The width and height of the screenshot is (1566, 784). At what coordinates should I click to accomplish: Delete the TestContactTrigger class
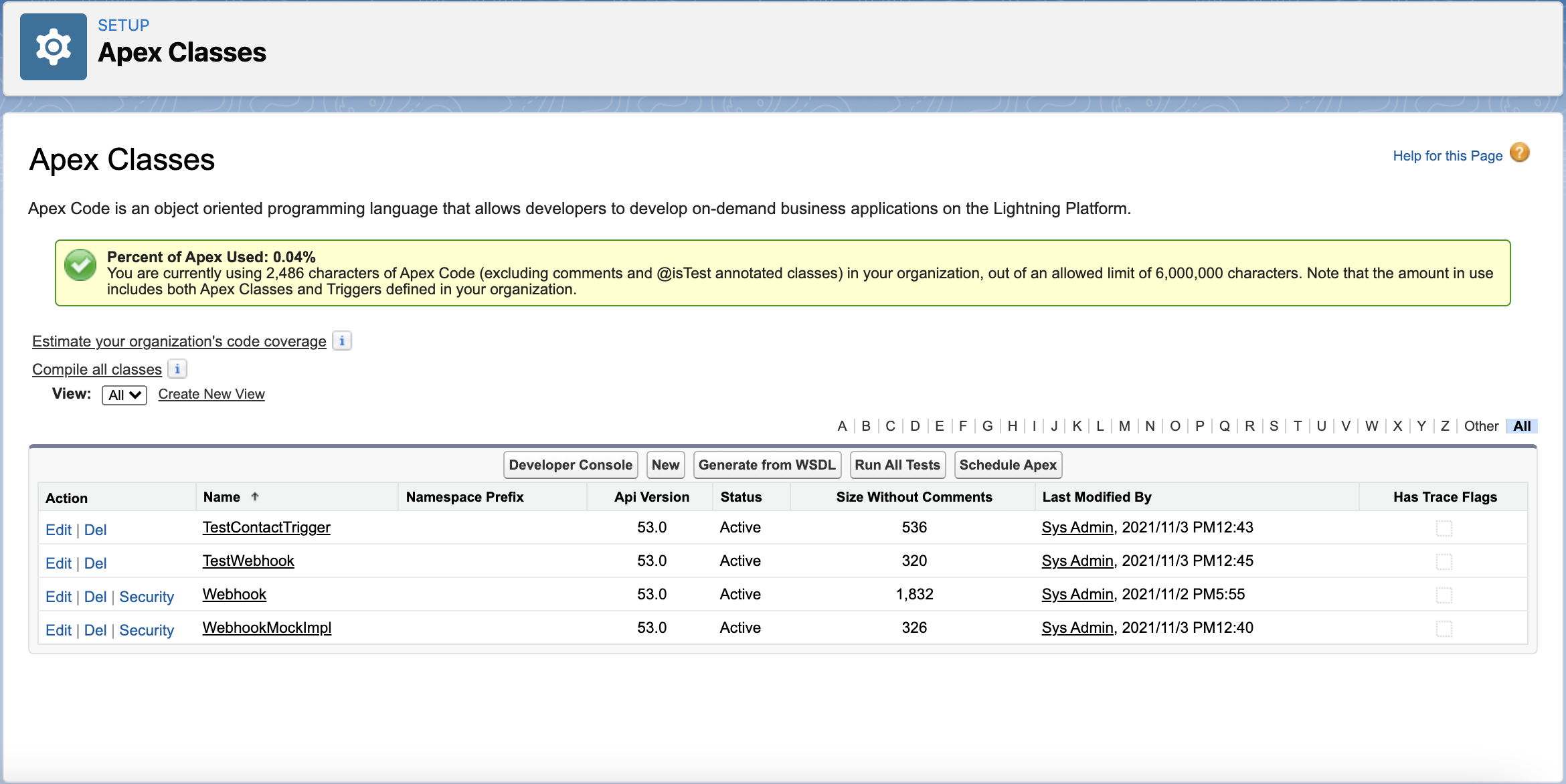[95, 530]
